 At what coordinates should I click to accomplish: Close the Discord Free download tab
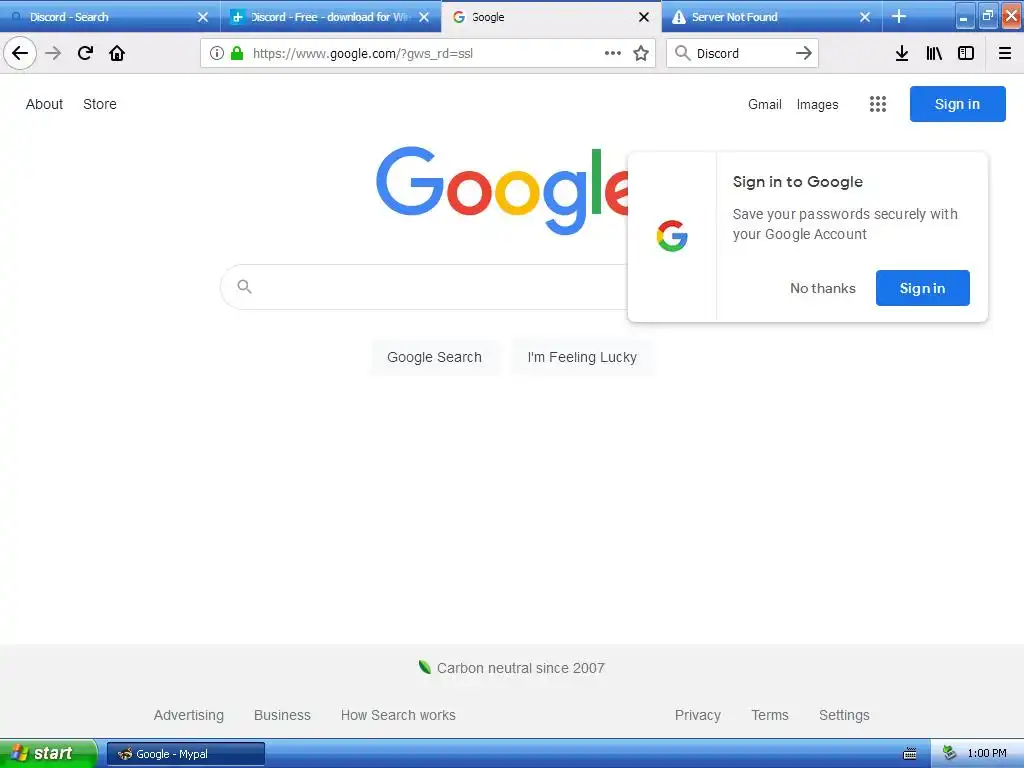coord(424,17)
